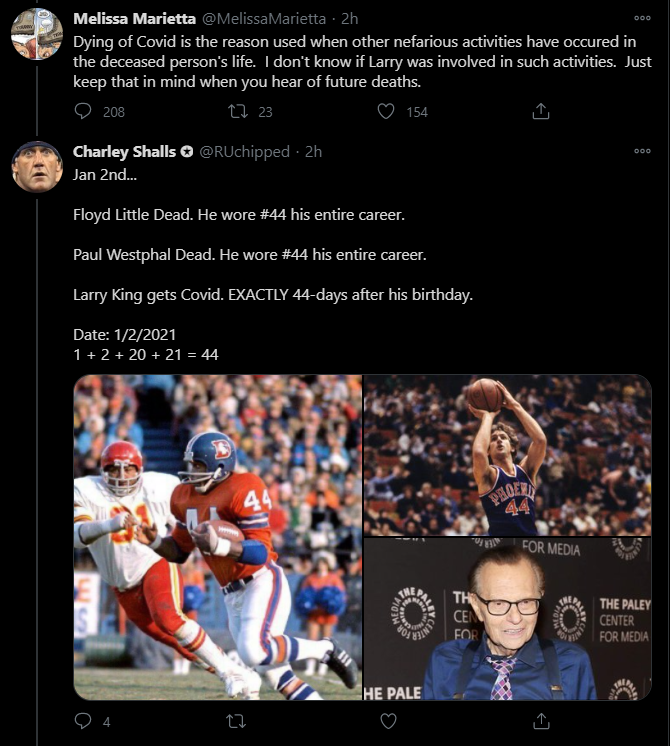Retweet Melissa Marietta's tweet
This screenshot has width=670, height=746.
pos(237,111)
